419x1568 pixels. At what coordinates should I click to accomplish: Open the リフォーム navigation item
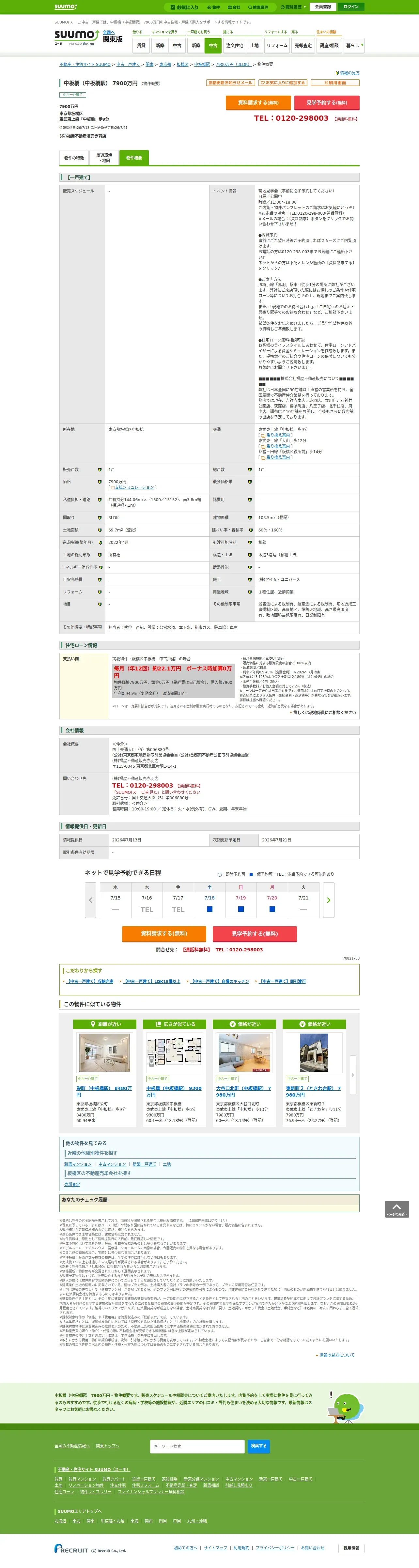click(277, 46)
